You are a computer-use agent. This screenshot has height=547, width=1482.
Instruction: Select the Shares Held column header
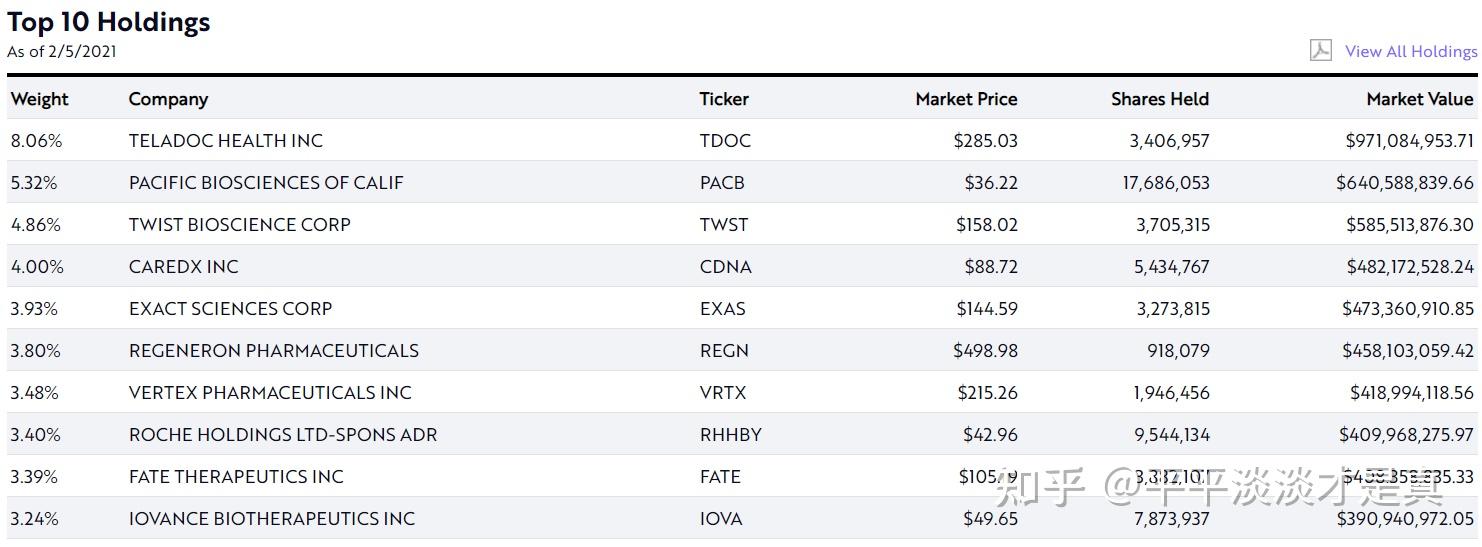tap(1160, 99)
